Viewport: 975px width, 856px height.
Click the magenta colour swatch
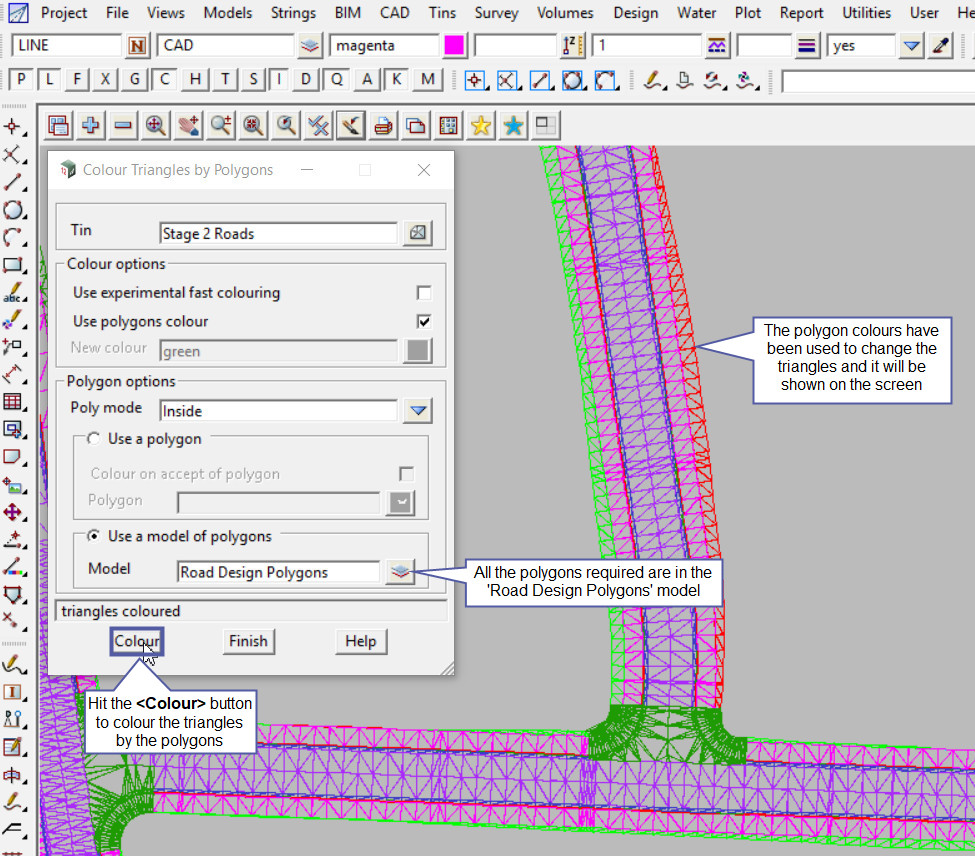454,46
